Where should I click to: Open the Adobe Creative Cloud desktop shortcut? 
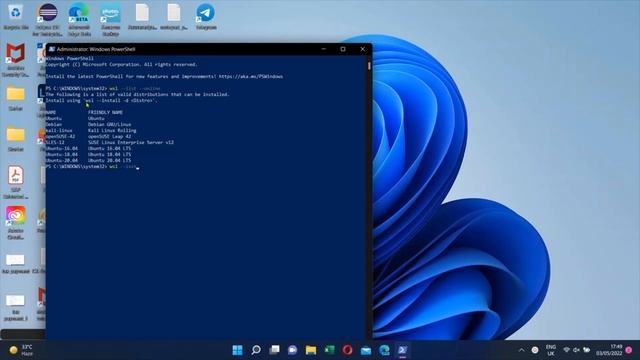click(16, 222)
